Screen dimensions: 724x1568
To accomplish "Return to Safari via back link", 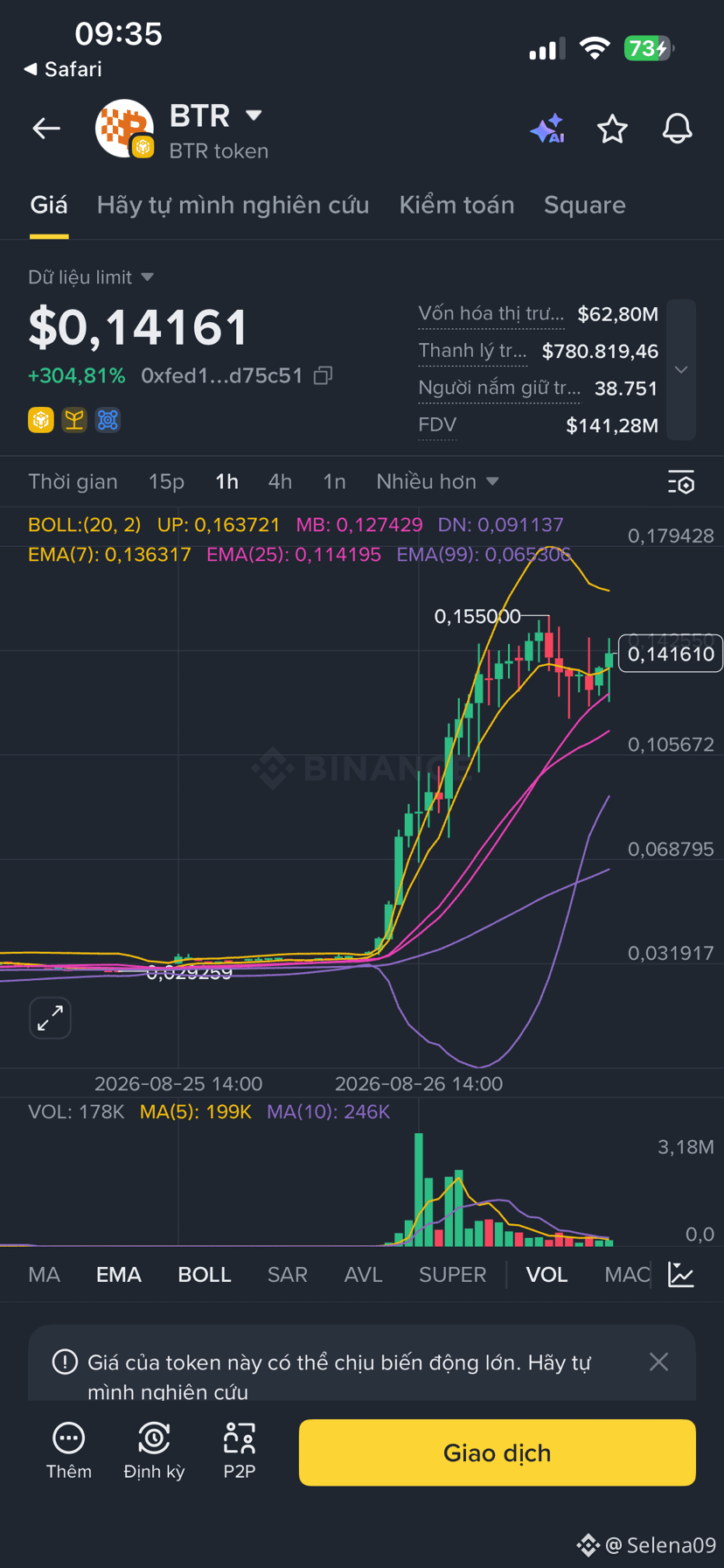I will [x=63, y=69].
